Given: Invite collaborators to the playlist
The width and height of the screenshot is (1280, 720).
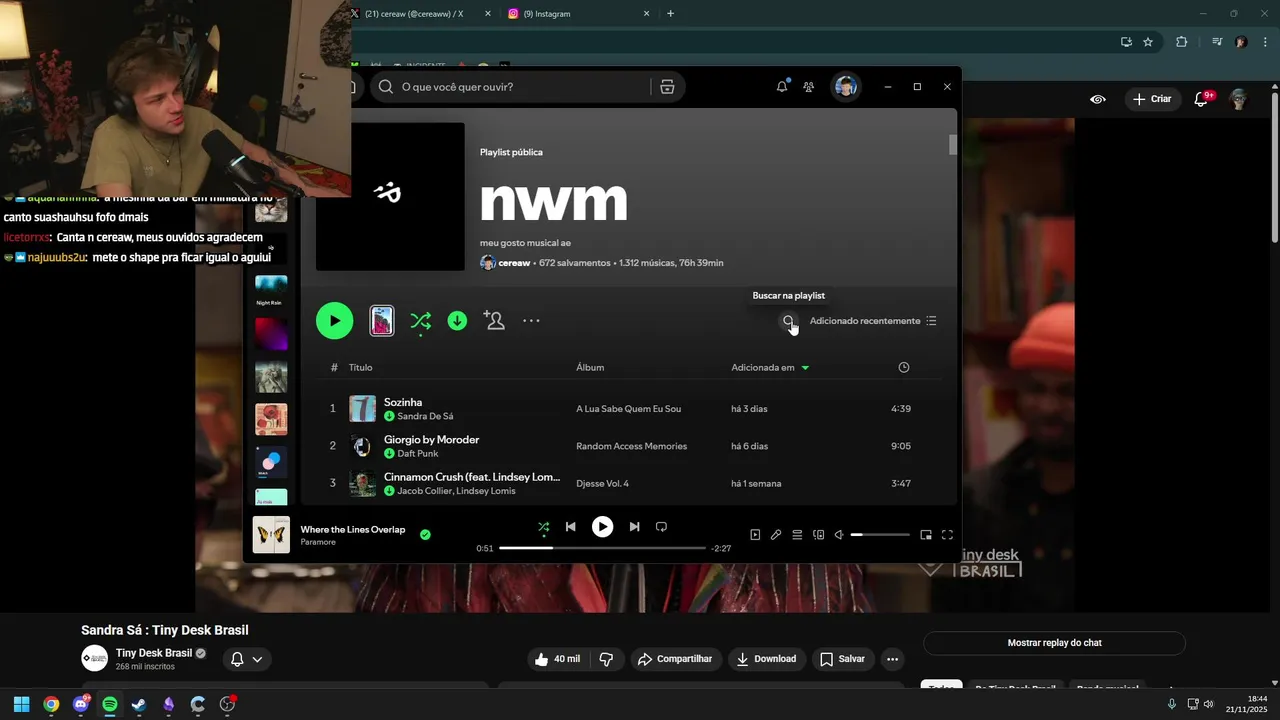Looking at the screenshot, I should click(494, 320).
